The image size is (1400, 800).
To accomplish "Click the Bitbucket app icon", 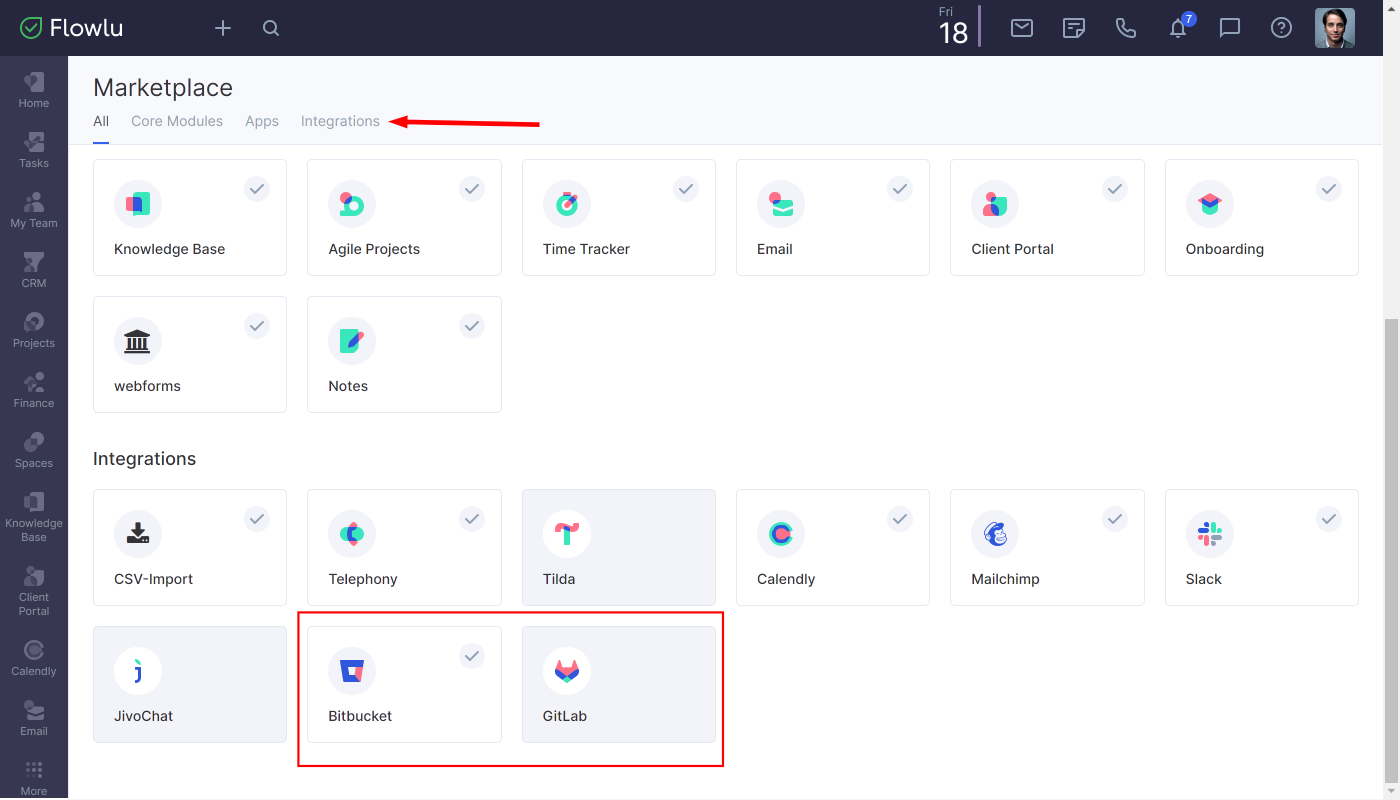I will pos(352,670).
